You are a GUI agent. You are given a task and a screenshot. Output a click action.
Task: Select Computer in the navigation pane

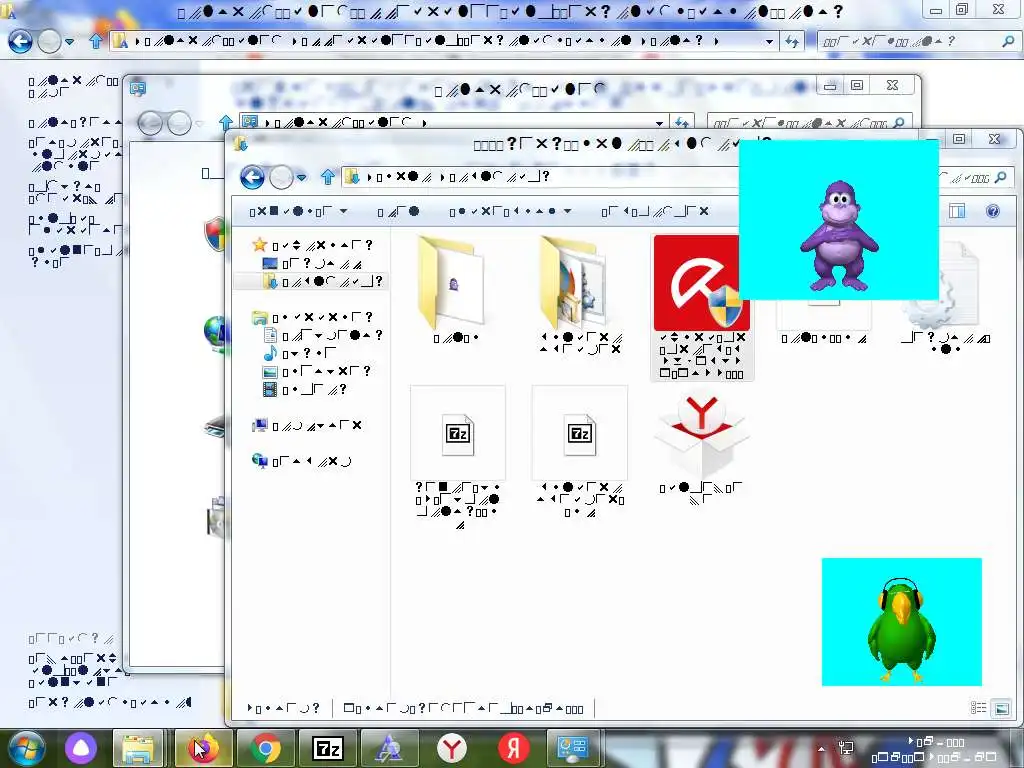(307, 426)
